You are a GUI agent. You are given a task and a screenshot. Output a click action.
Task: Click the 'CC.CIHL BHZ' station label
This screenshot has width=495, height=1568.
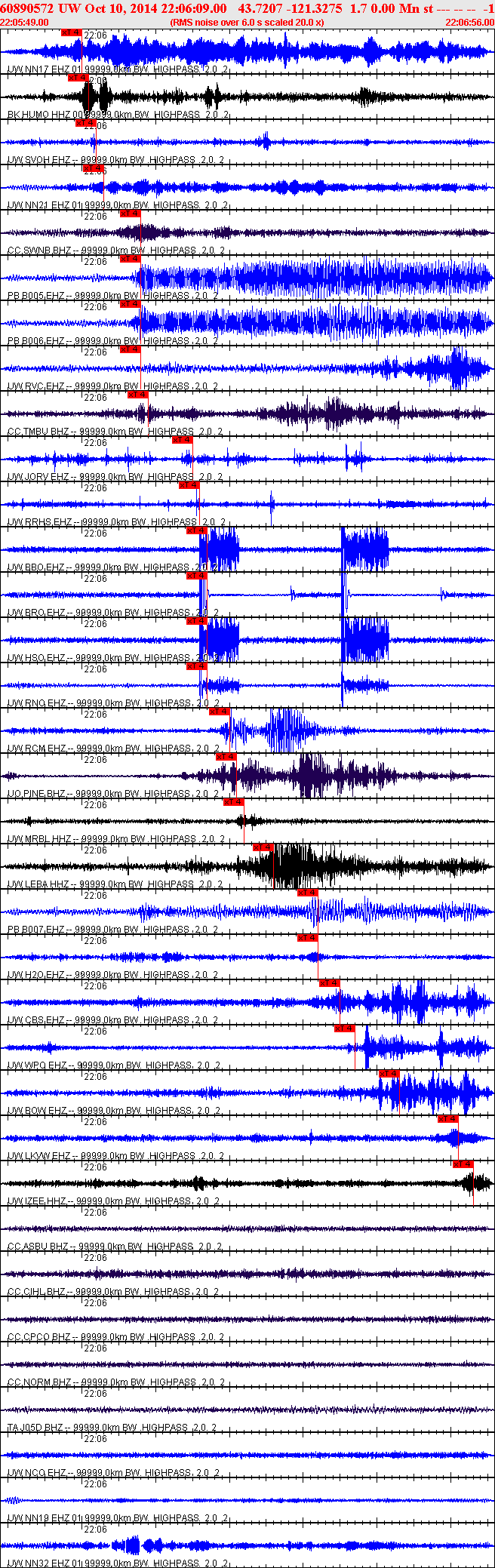pyautogui.click(x=37, y=1292)
